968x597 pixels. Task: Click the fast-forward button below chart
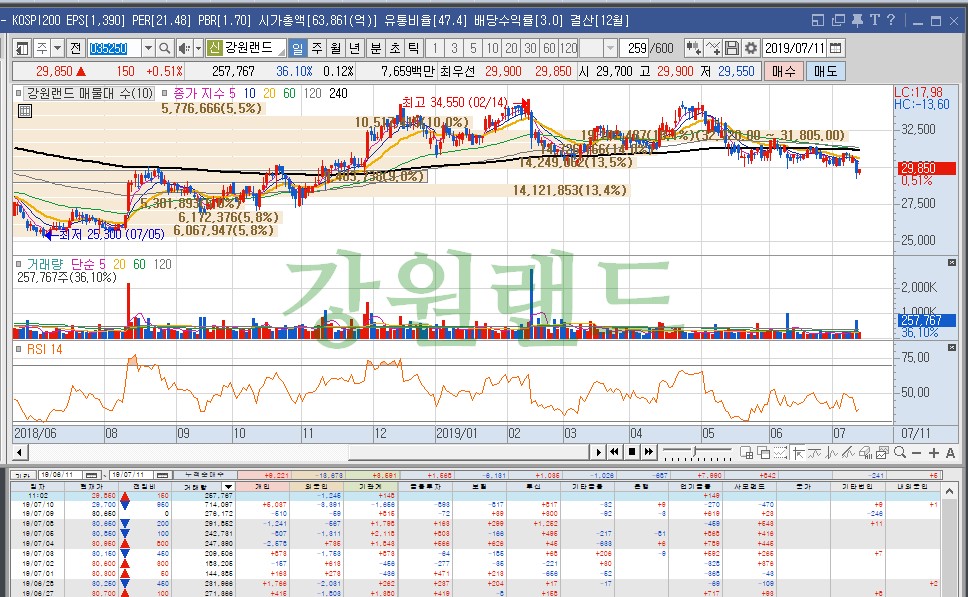[648, 453]
